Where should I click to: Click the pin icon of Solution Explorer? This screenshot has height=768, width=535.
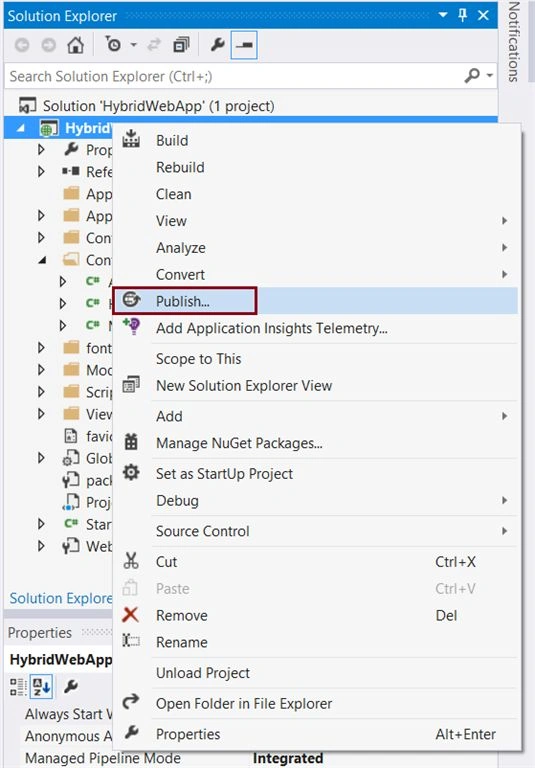(462, 15)
